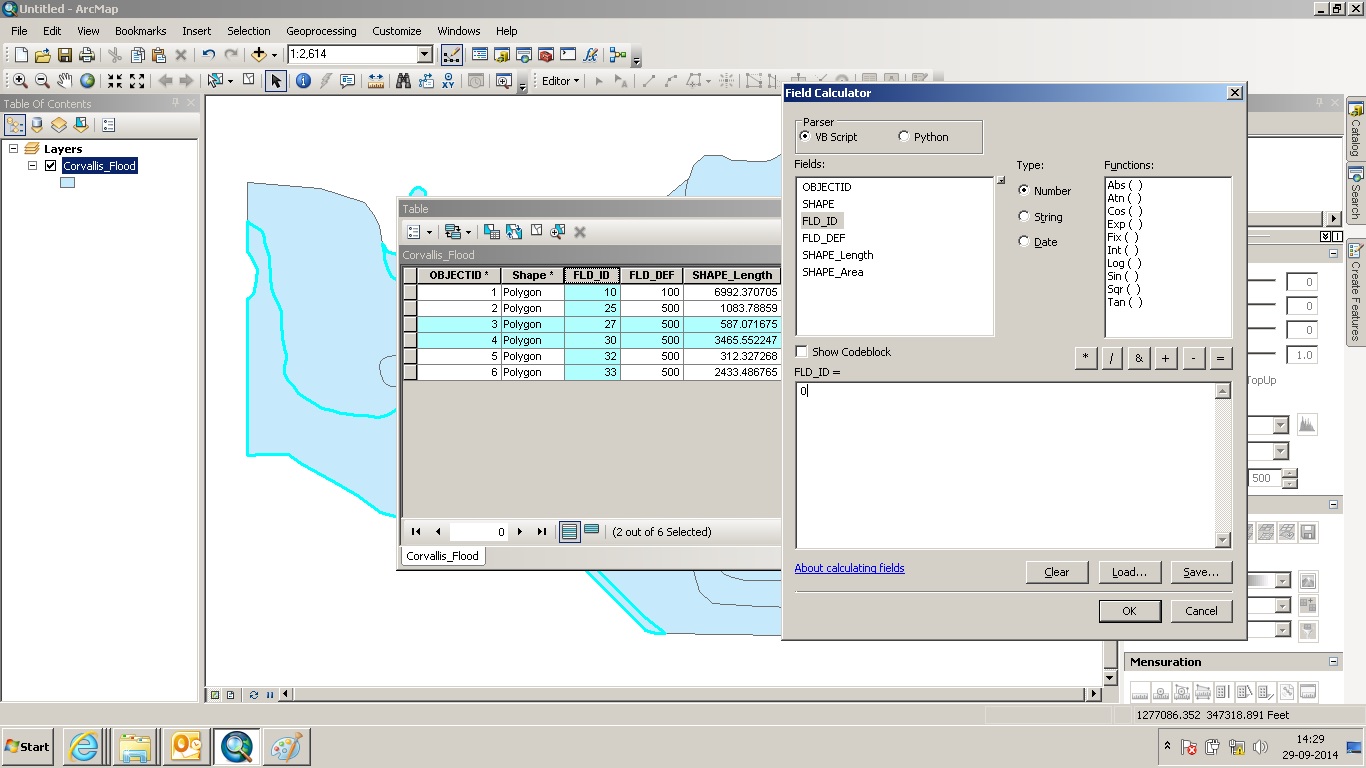Enable the Show Codeblock checkbox
The height and width of the screenshot is (768, 1366).
801,352
